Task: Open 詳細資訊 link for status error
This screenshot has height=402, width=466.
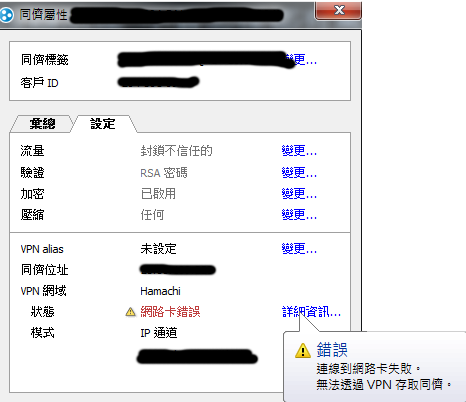Action: pos(311,312)
